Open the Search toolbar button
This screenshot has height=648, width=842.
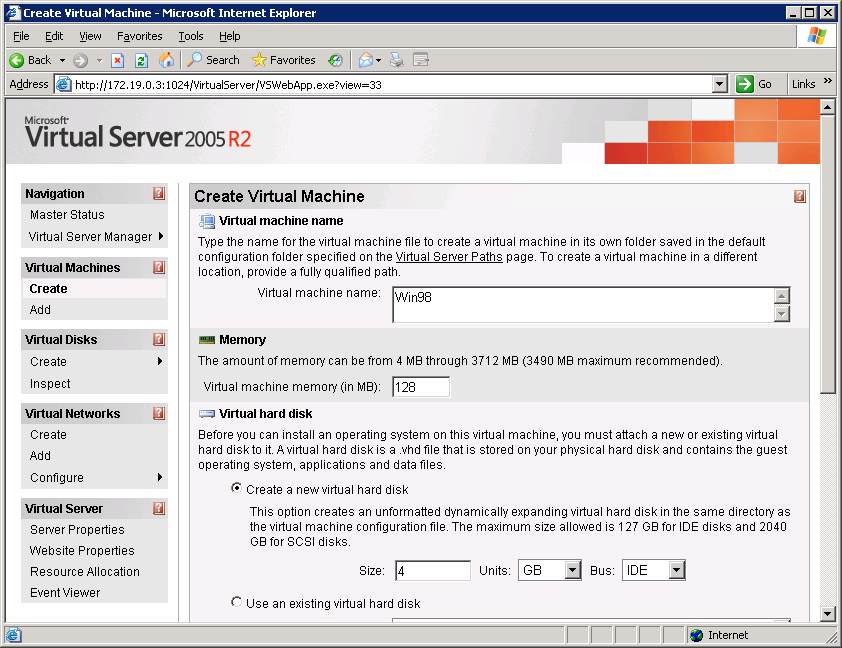tap(213, 60)
